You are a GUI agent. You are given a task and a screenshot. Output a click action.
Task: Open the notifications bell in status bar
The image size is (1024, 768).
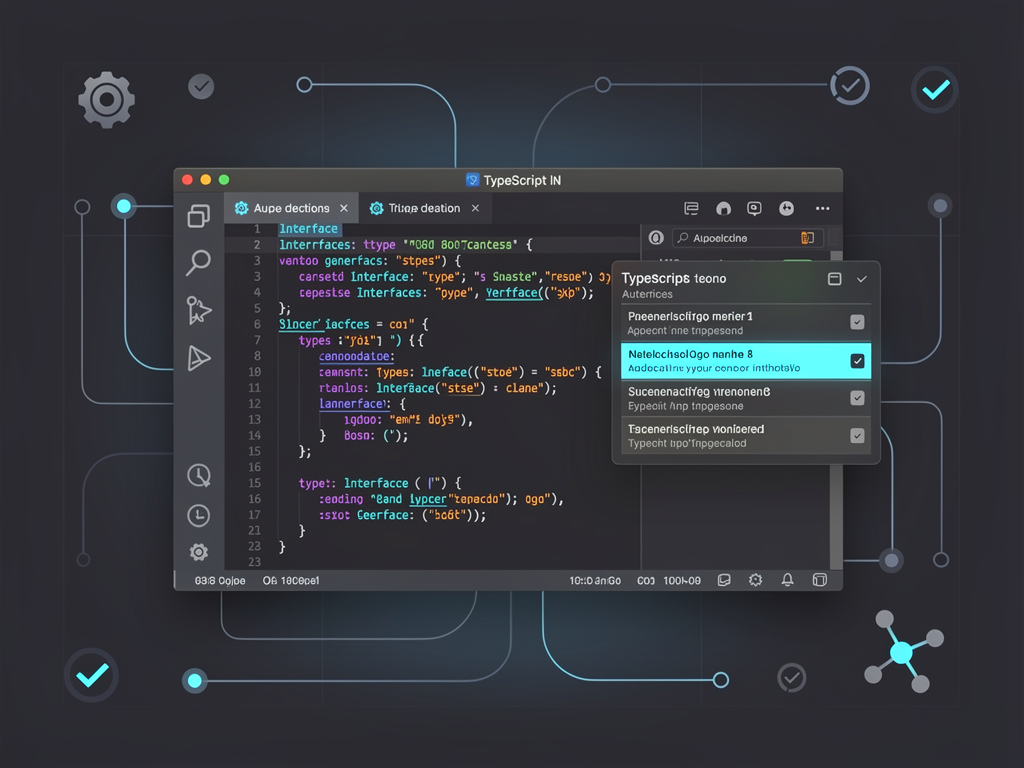pyautogui.click(x=788, y=580)
